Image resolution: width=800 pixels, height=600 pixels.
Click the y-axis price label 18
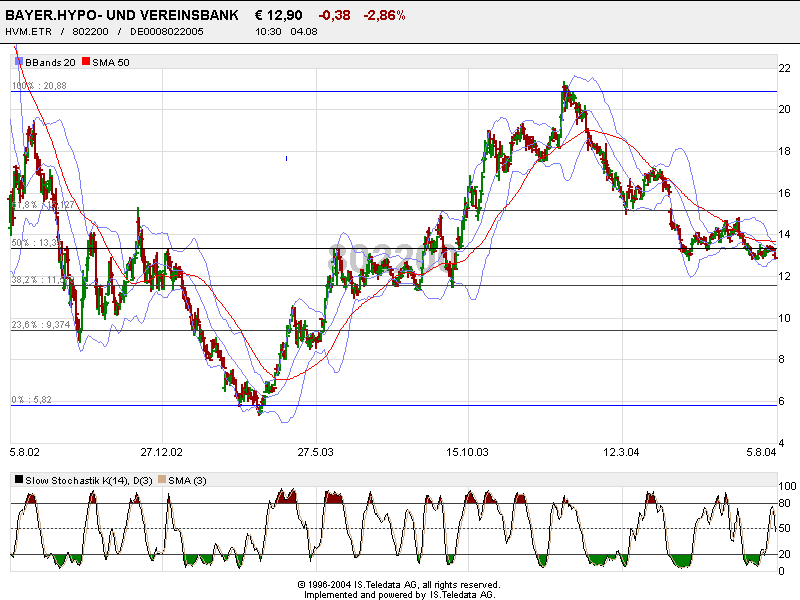[x=784, y=151]
